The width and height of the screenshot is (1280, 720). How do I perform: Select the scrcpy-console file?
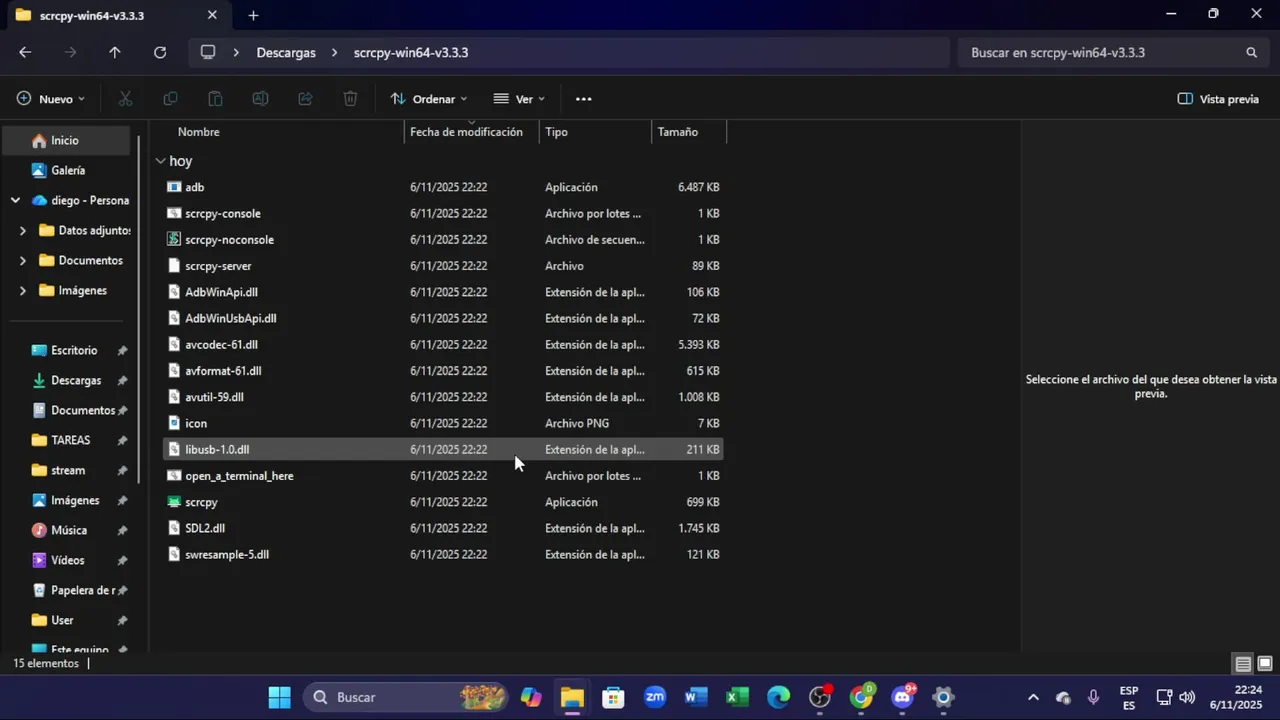[x=443, y=213]
